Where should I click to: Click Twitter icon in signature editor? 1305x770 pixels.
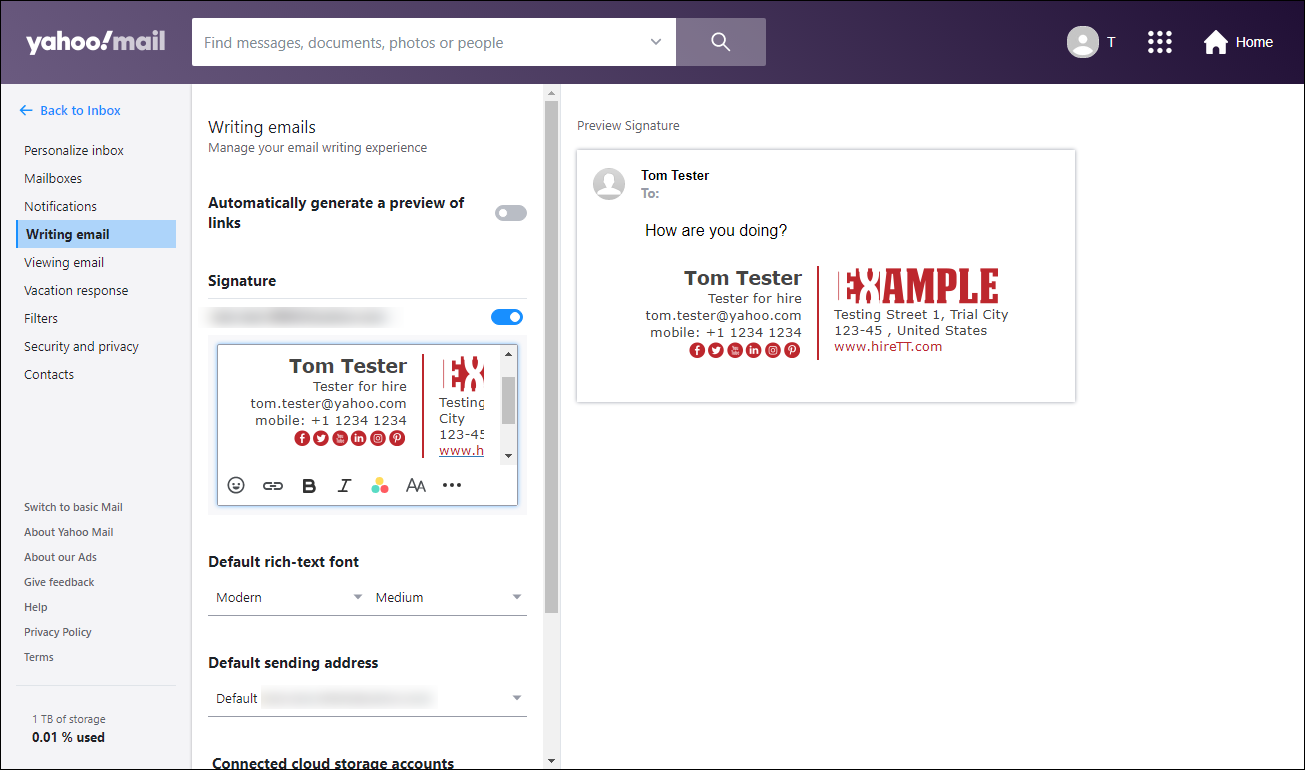[x=321, y=438]
